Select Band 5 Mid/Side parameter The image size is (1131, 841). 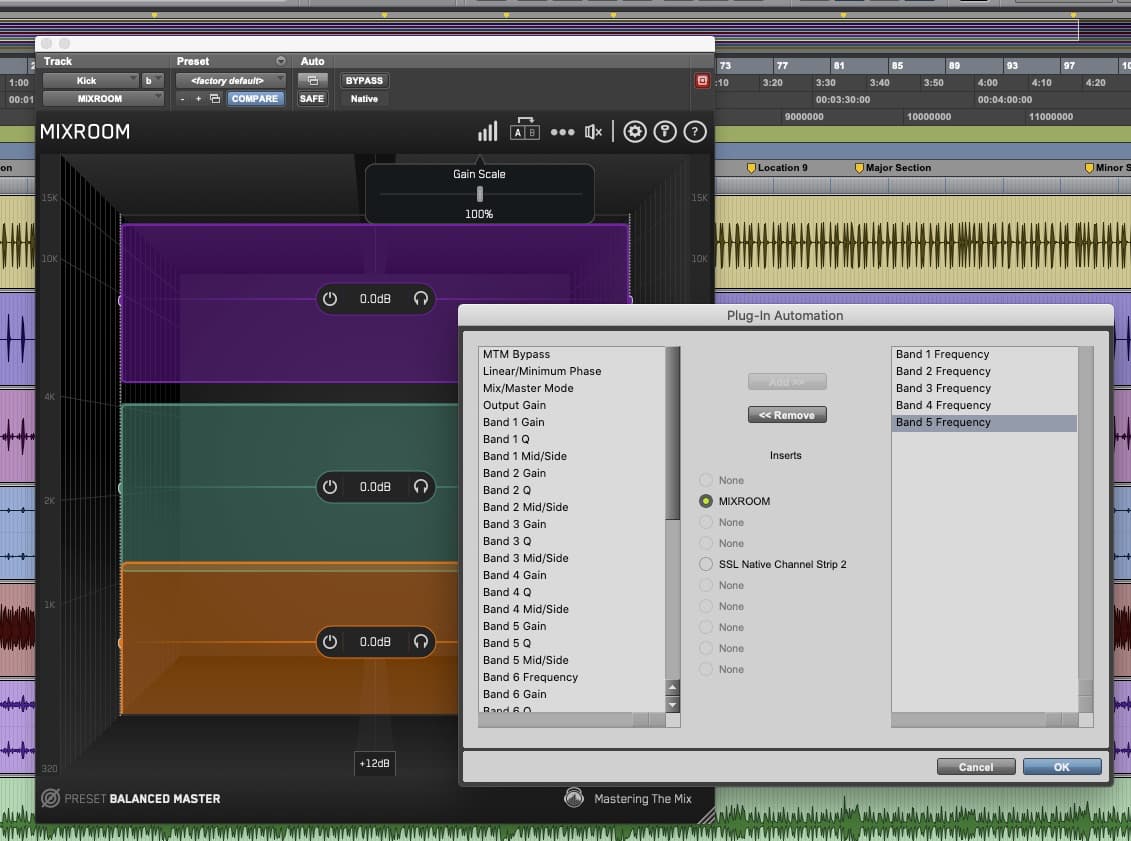pyautogui.click(x=526, y=660)
